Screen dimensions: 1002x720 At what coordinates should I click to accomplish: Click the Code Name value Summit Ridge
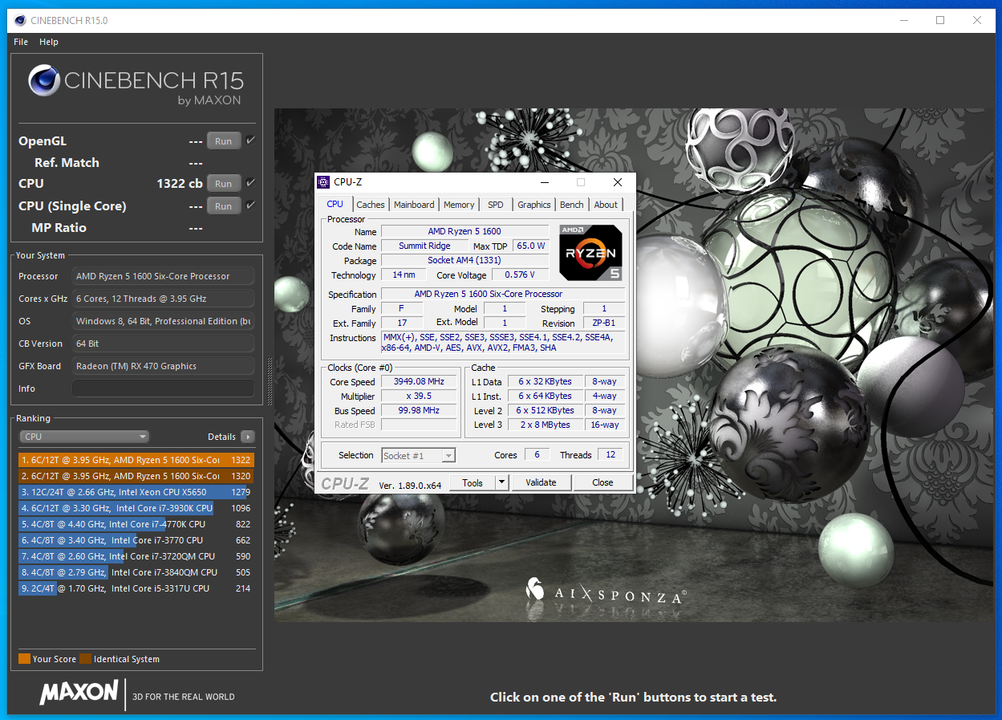424,246
